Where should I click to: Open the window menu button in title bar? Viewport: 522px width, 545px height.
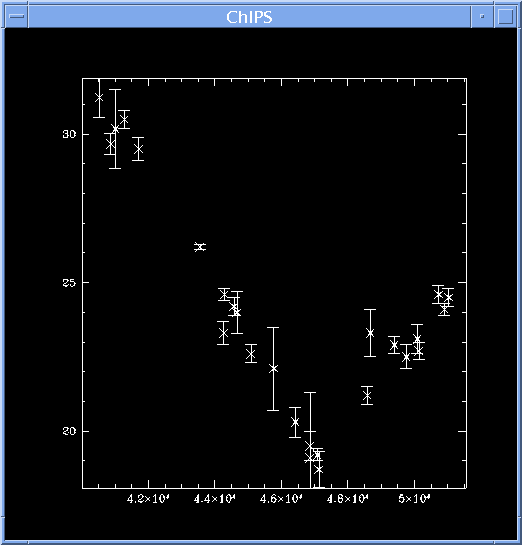(17, 16)
